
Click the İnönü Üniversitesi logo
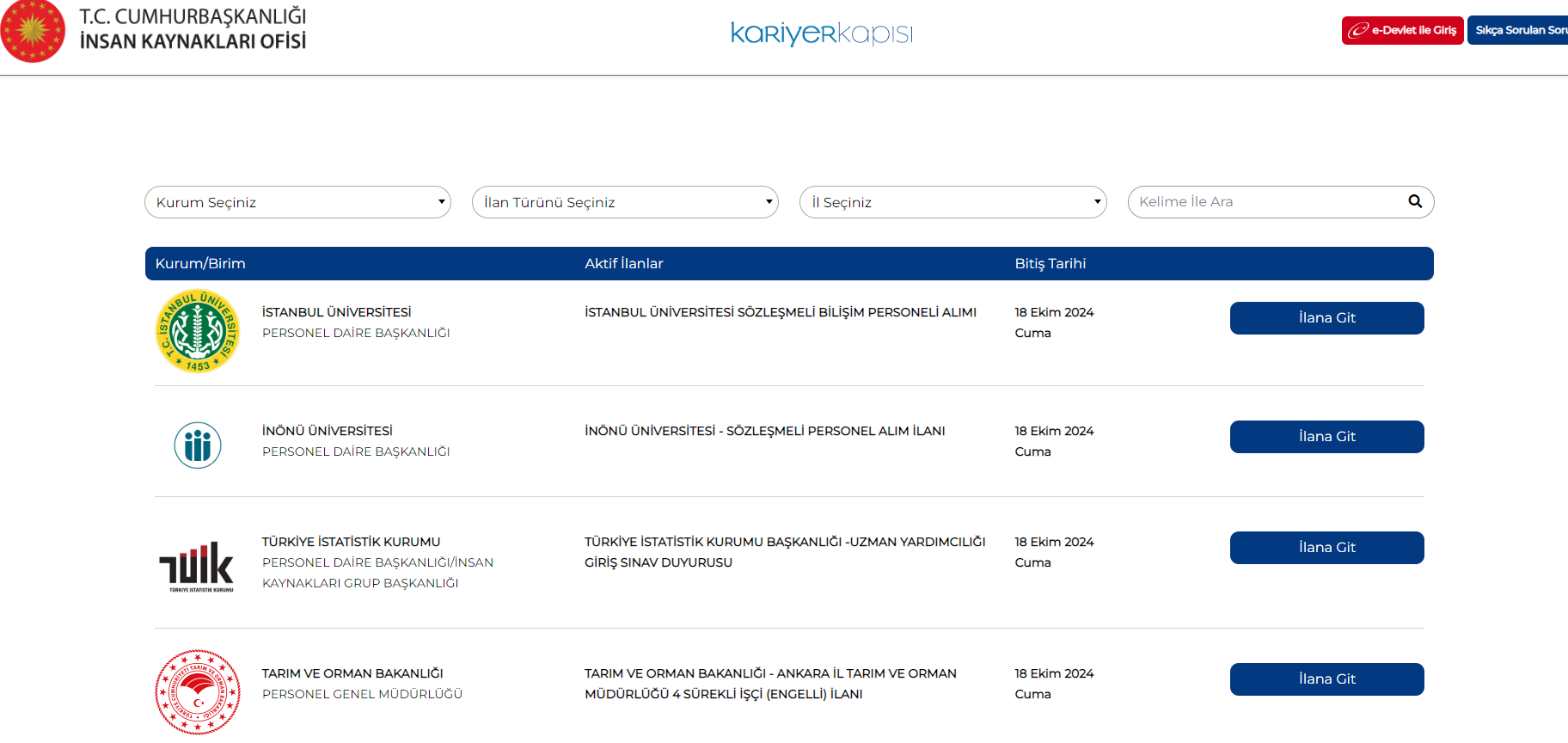(198, 445)
